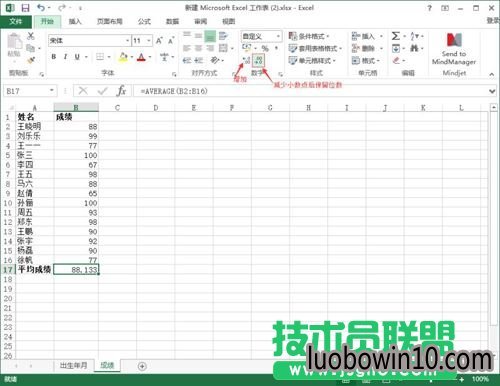Toggle Bold formatting button
Image resolution: width=500 pixels, height=386 pixels.
54,57
